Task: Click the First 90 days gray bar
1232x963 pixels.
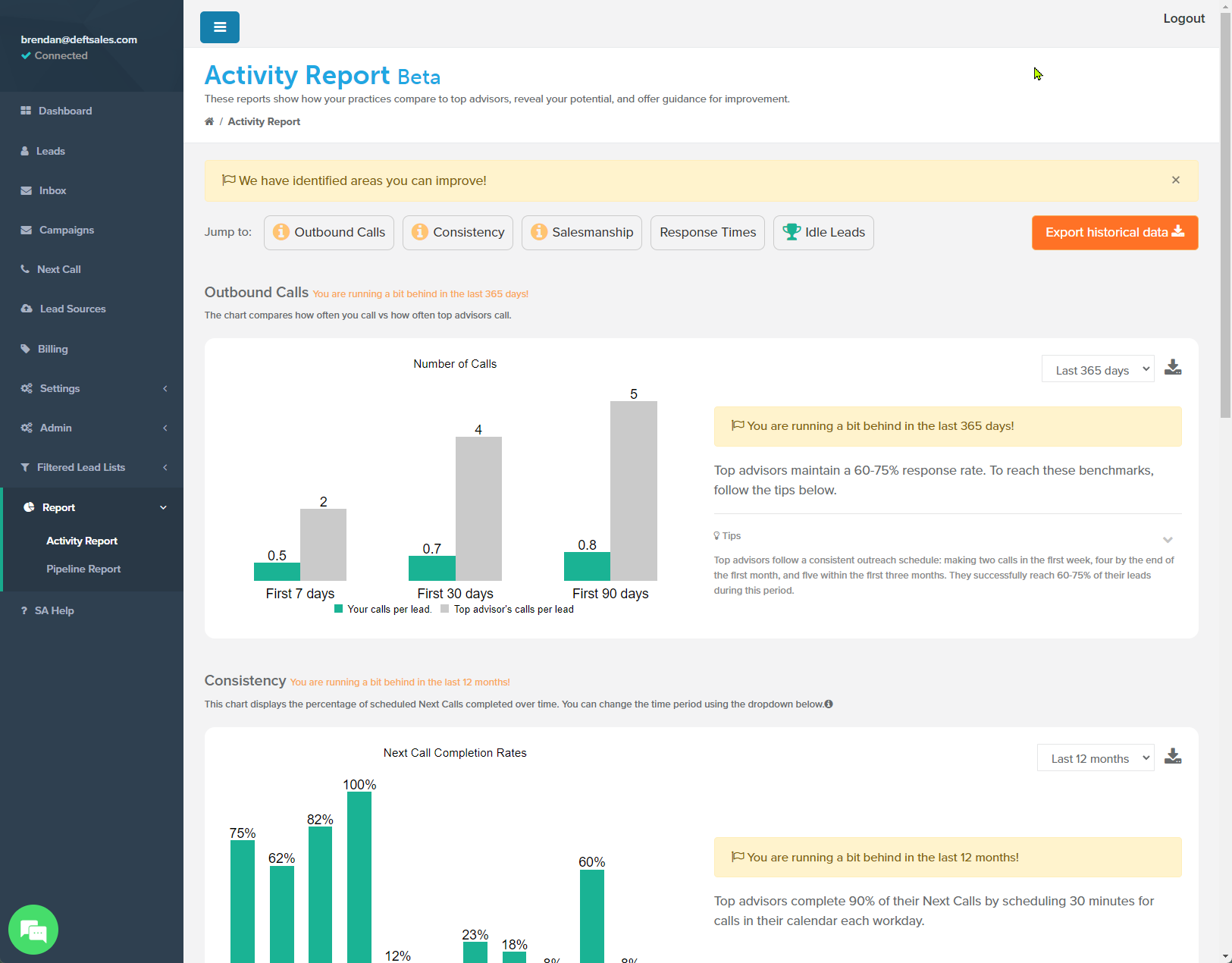Action: tap(634, 491)
